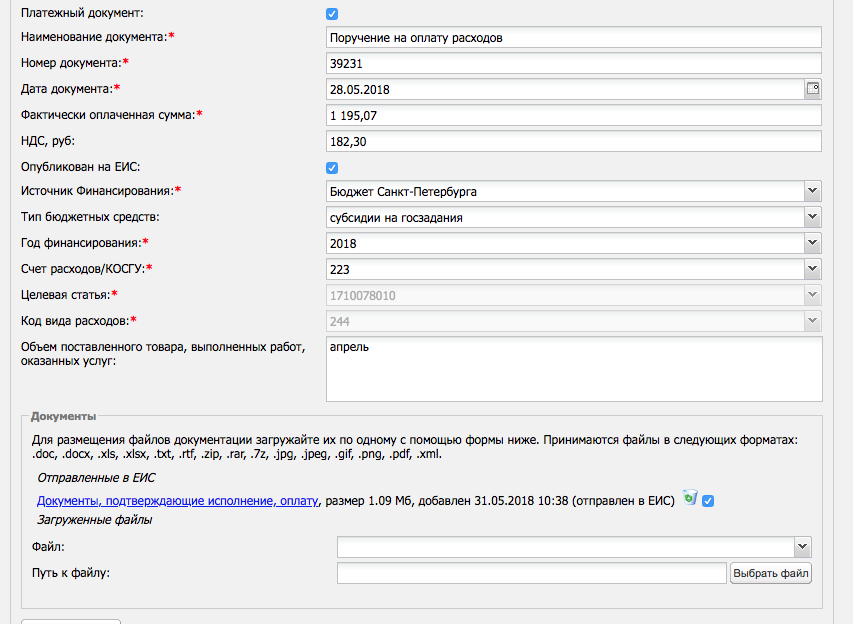This screenshot has height=624, width=853.
Task: Select the Дата документа text field
Action: click(565, 89)
